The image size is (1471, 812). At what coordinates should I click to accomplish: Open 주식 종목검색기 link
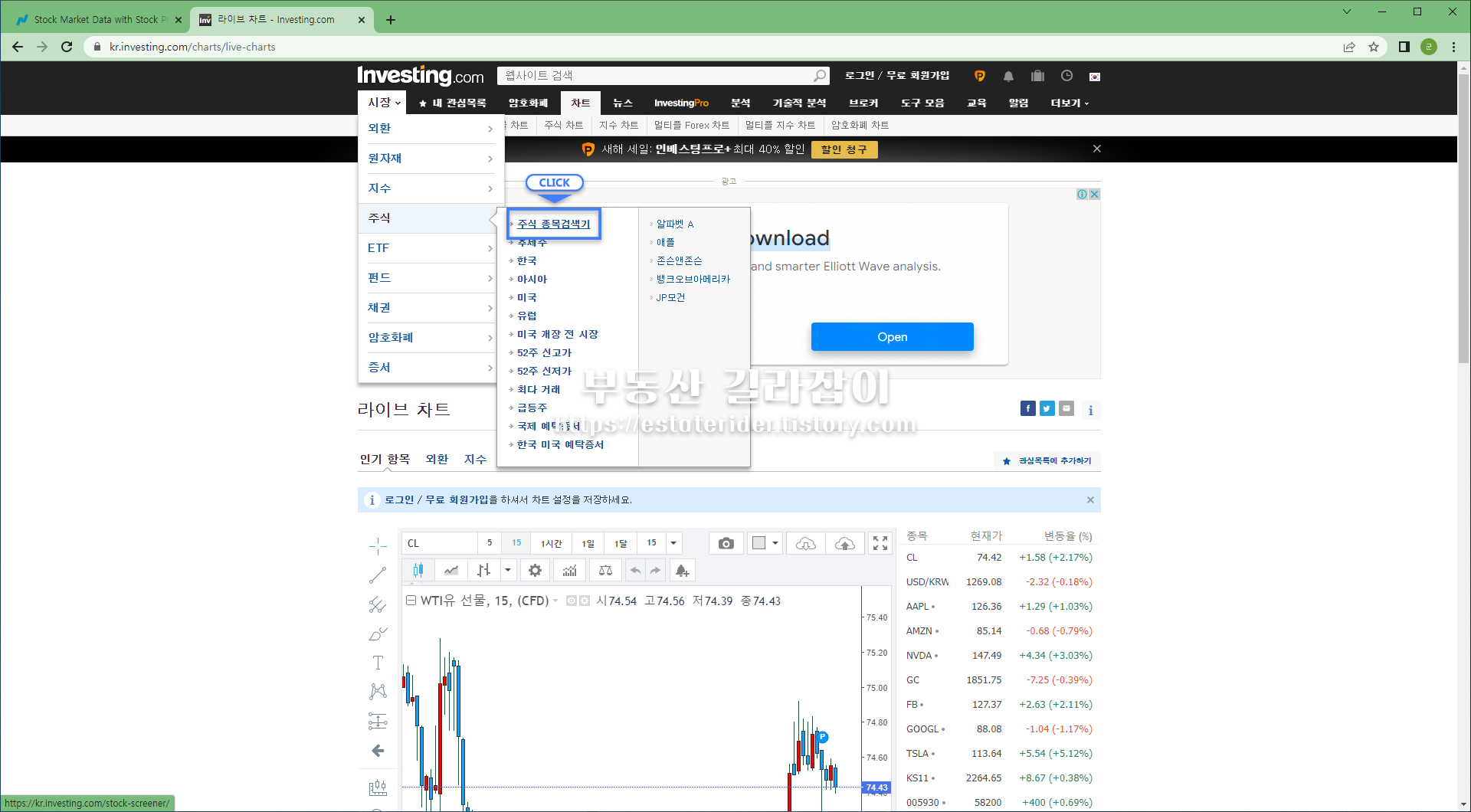point(553,224)
